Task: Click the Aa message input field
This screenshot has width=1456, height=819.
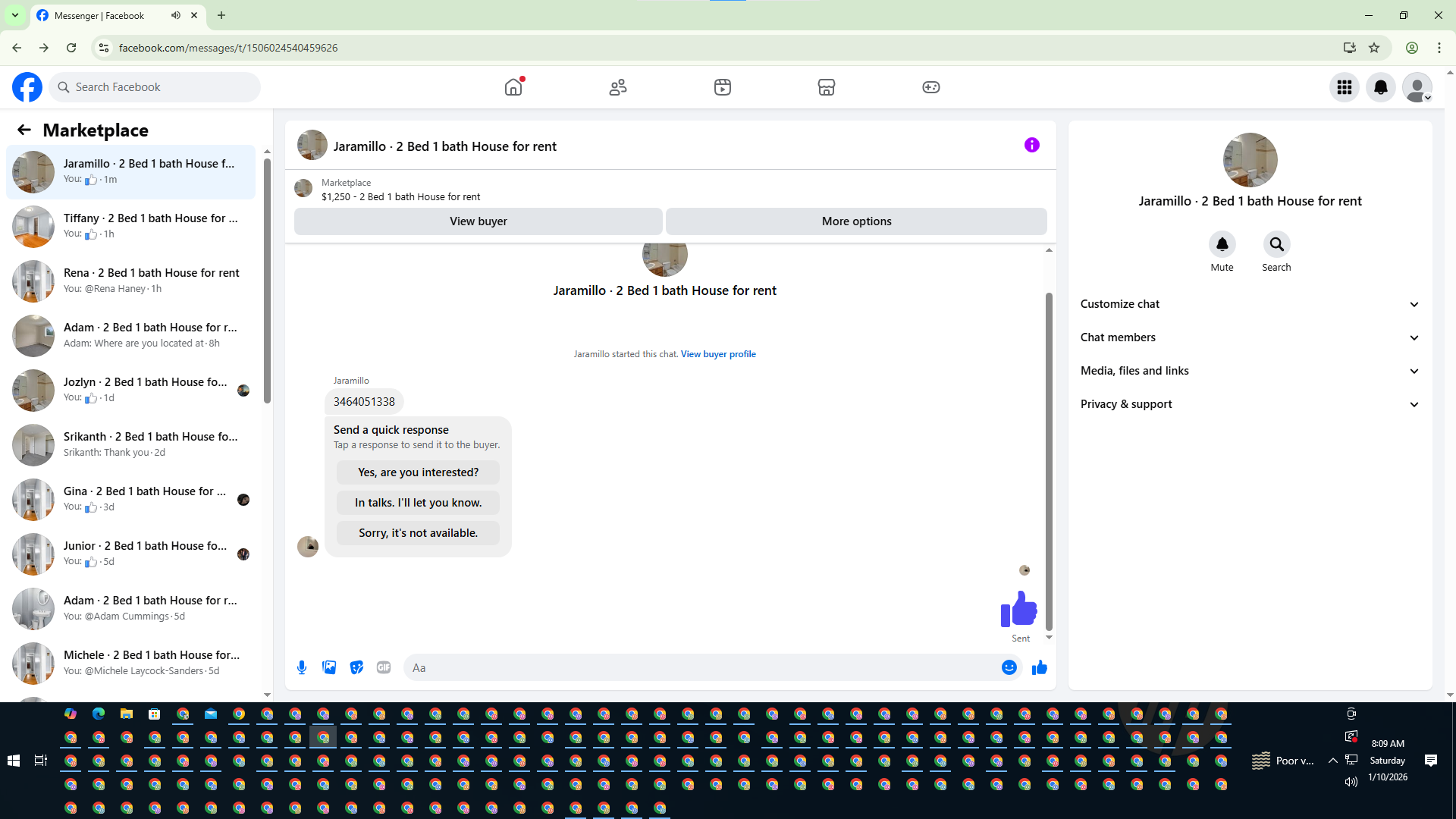Action: point(698,667)
